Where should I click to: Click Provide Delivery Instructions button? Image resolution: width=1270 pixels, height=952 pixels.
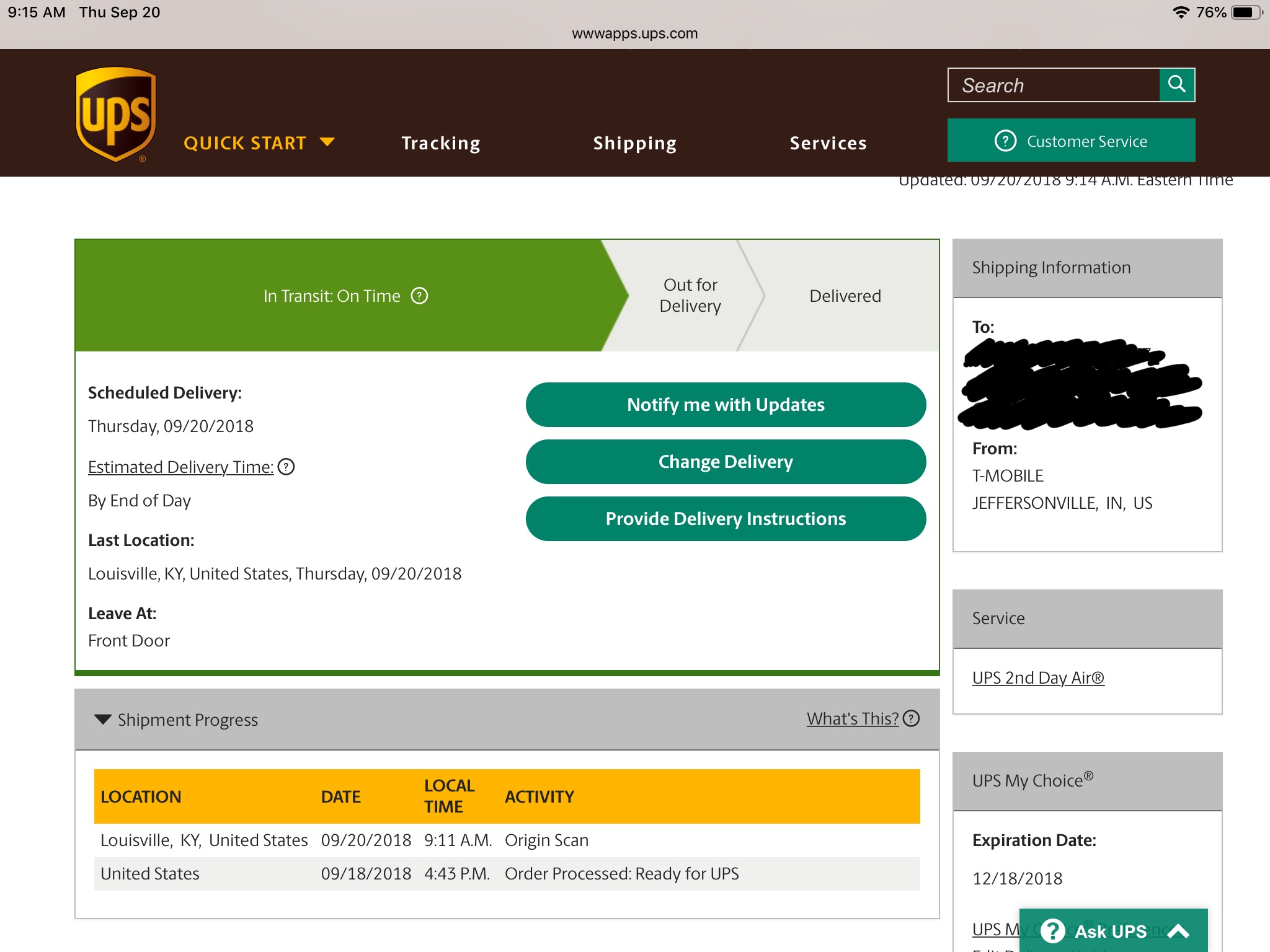click(726, 519)
